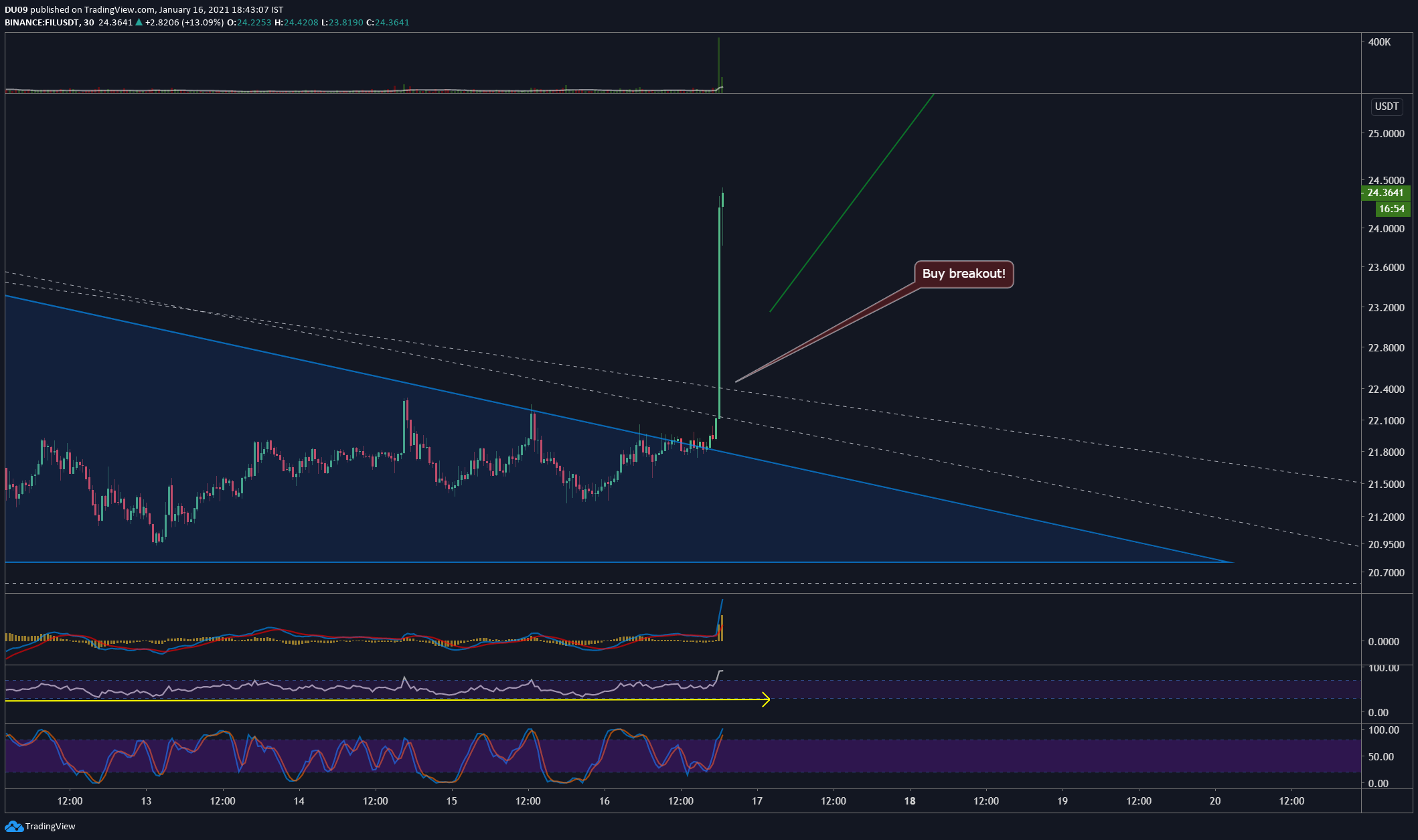Click the 23.6000 price axis label
1418x840 pixels.
pyautogui.click(x=1387, y=268)
